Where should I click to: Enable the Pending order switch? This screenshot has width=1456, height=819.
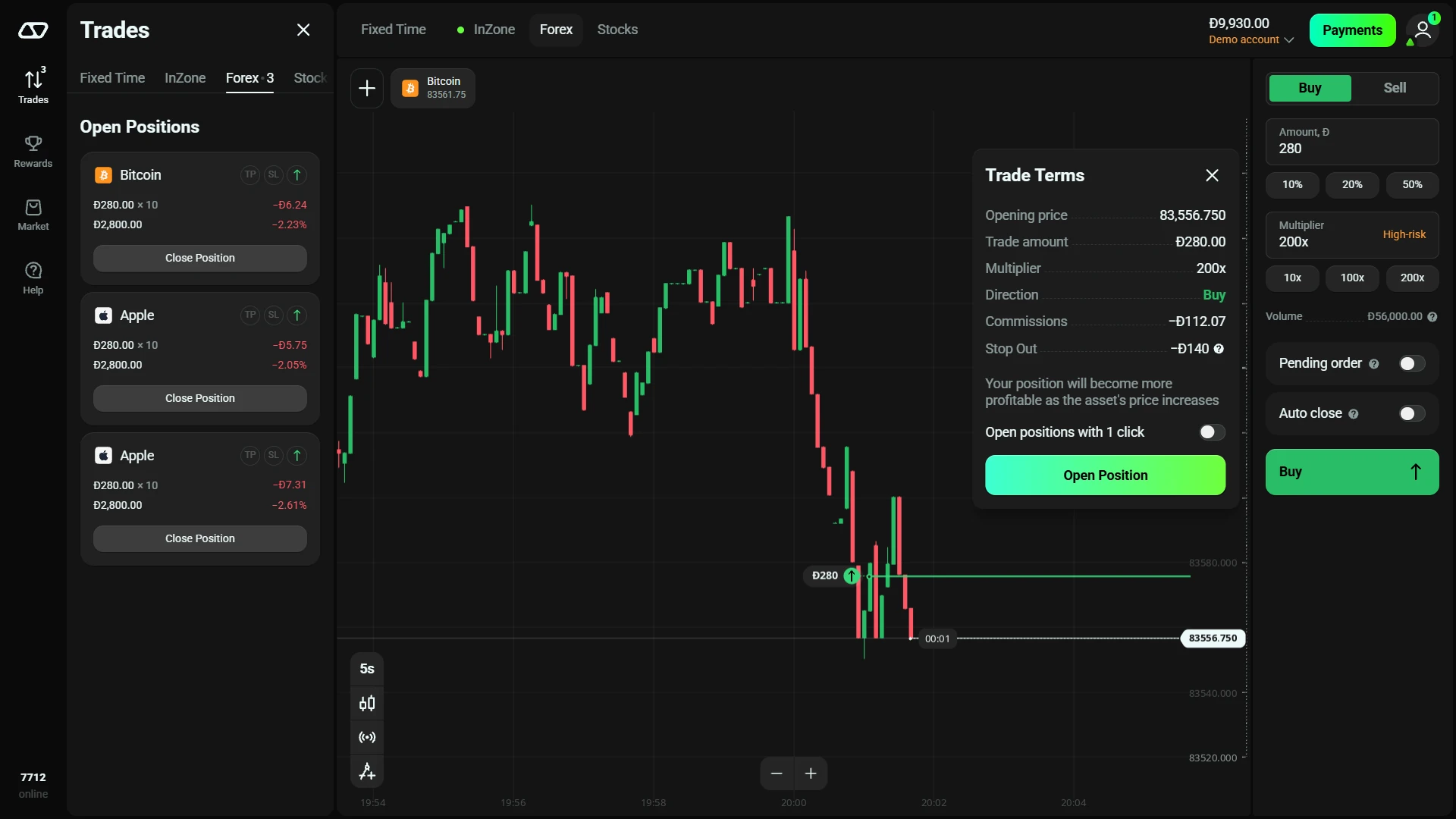point(1412,364)
